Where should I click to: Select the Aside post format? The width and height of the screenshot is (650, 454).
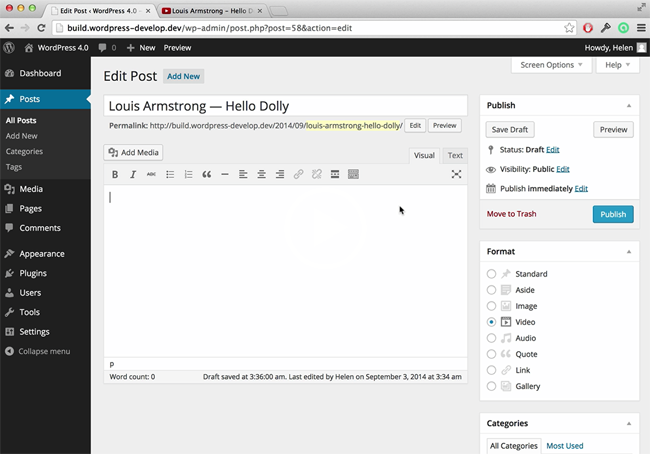491,290
